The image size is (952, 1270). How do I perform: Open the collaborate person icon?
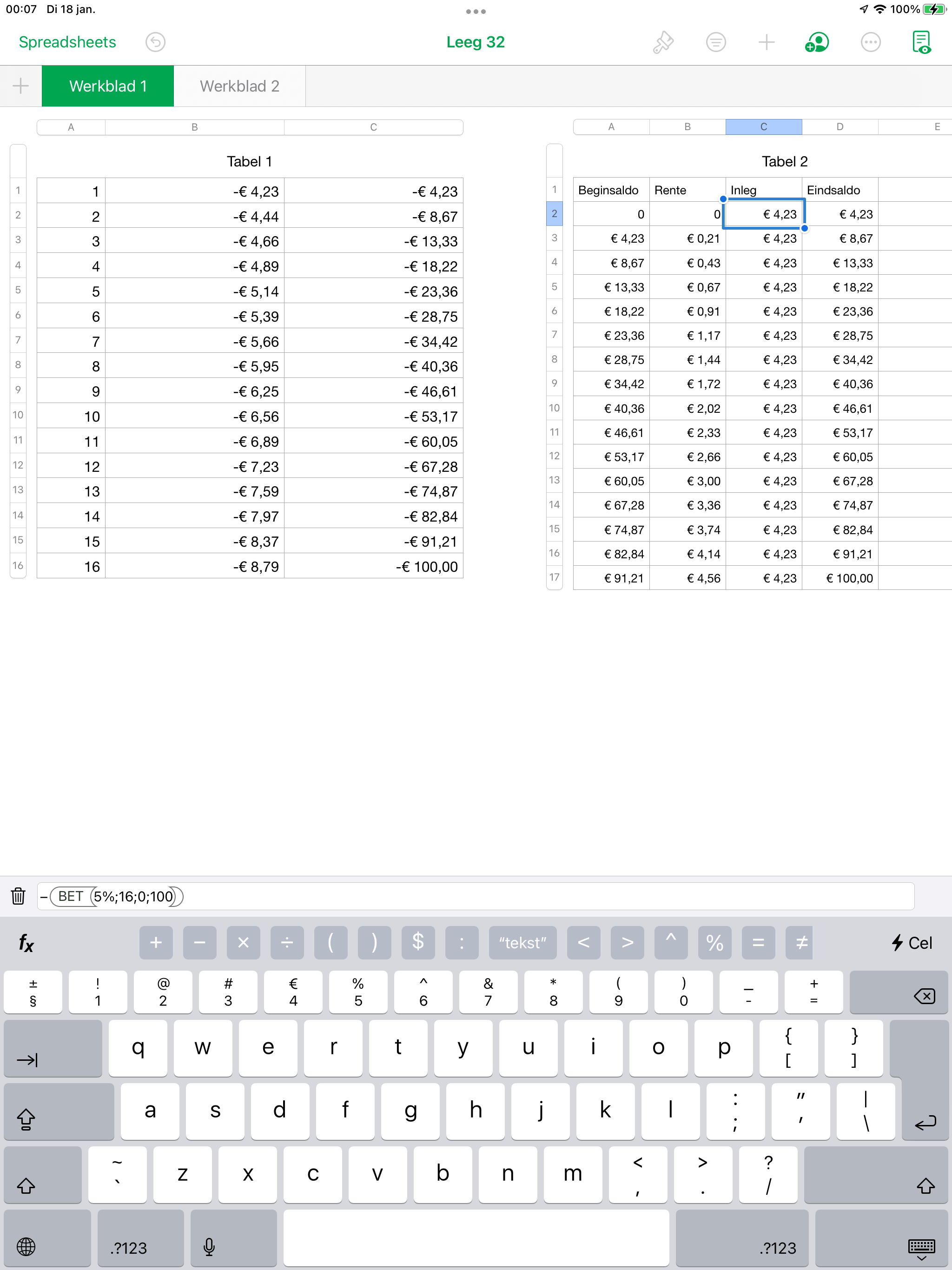[x=816, y=42]
